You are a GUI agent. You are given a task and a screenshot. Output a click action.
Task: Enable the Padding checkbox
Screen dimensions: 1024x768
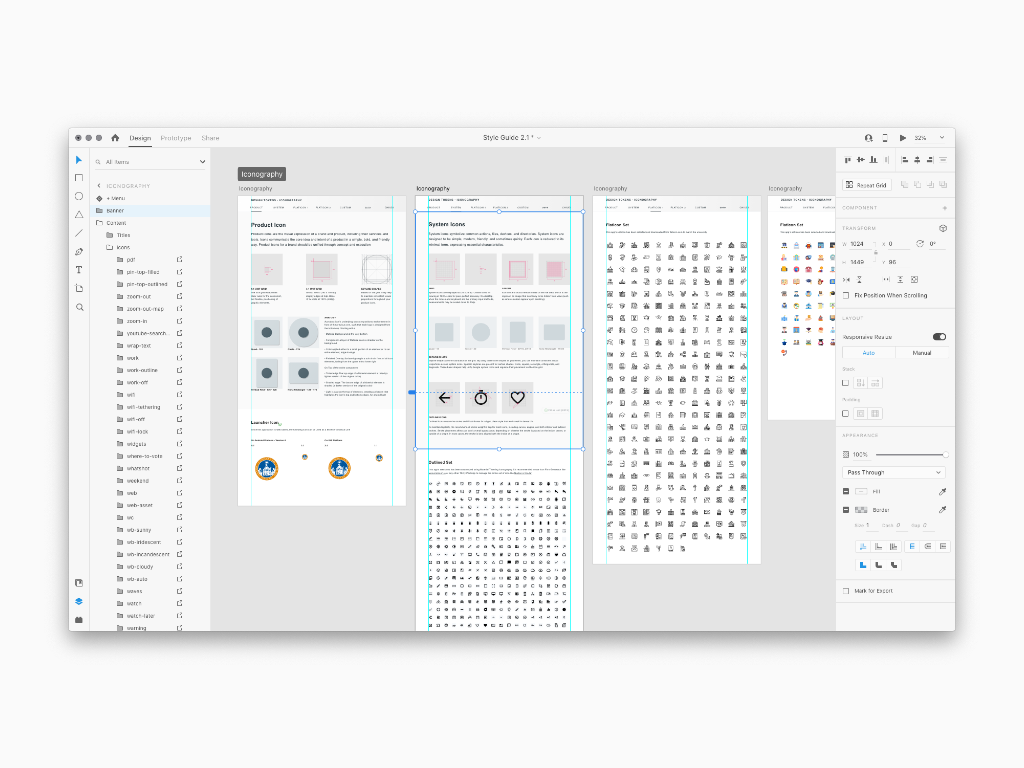point(846,413)
